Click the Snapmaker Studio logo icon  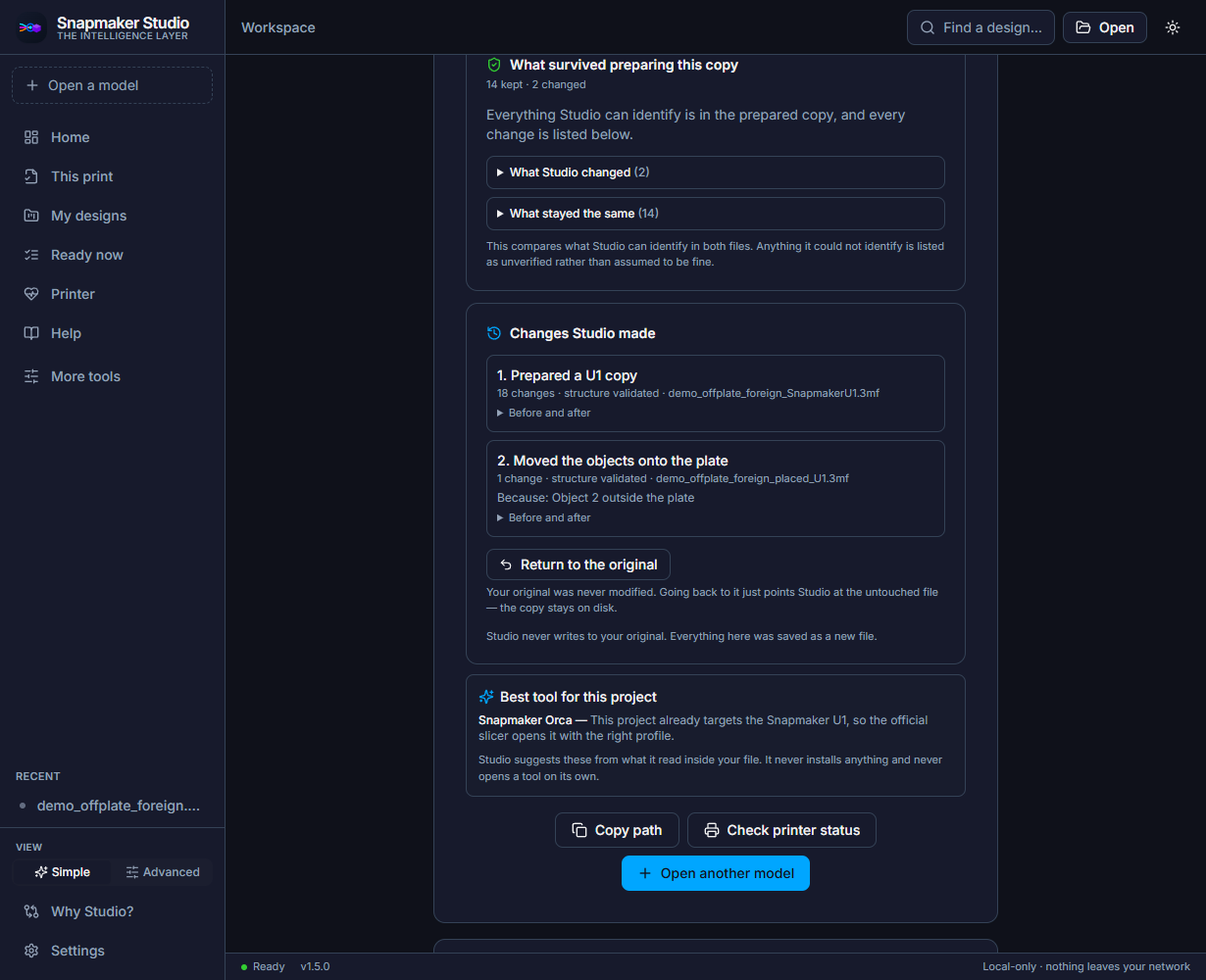30,27
